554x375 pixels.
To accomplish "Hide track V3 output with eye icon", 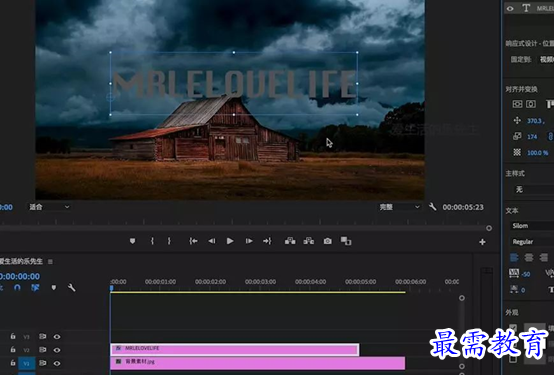I will tap(57, 336).
